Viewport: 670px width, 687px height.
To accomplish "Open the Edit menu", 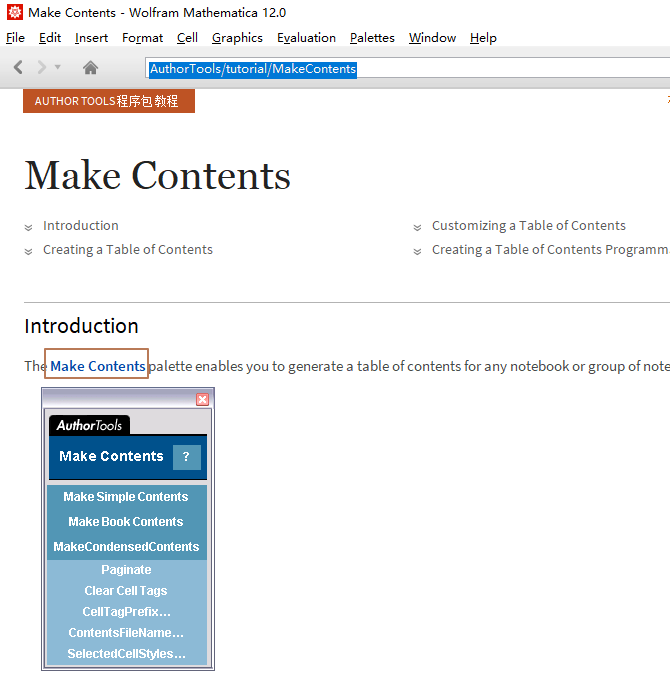I will (x=50, y=38).
